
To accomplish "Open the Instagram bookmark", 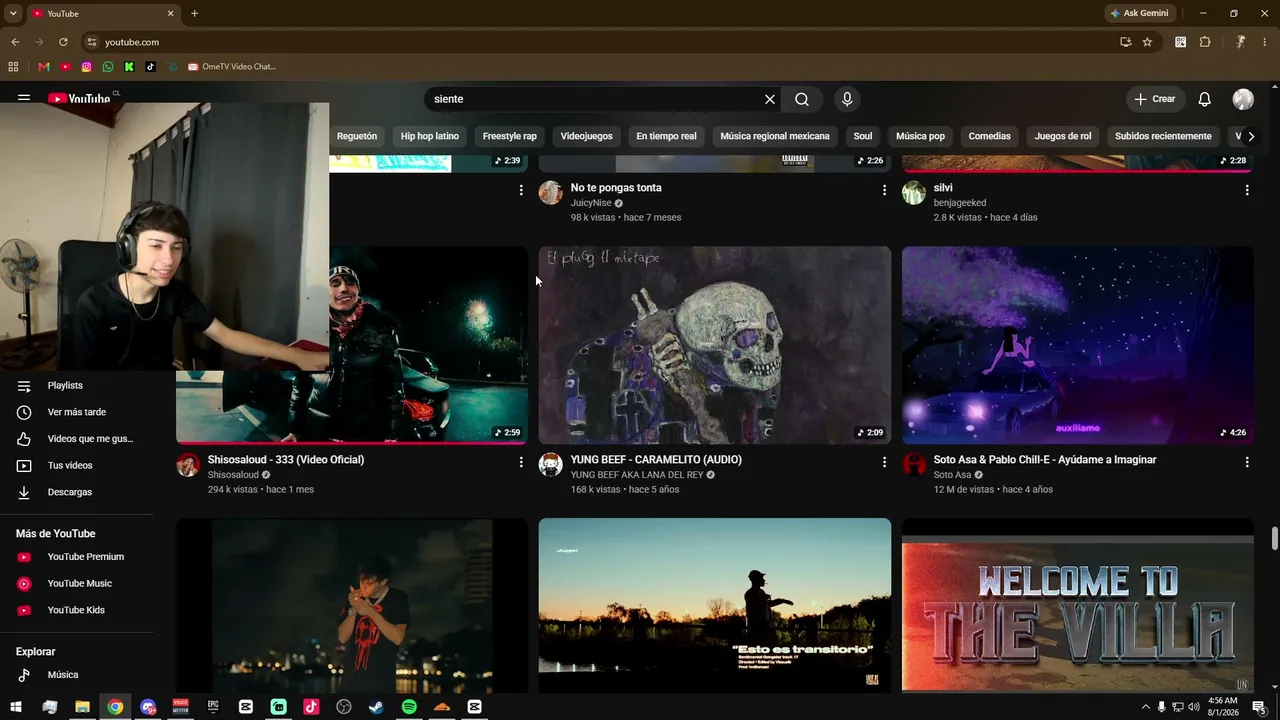I will point(87,67).
